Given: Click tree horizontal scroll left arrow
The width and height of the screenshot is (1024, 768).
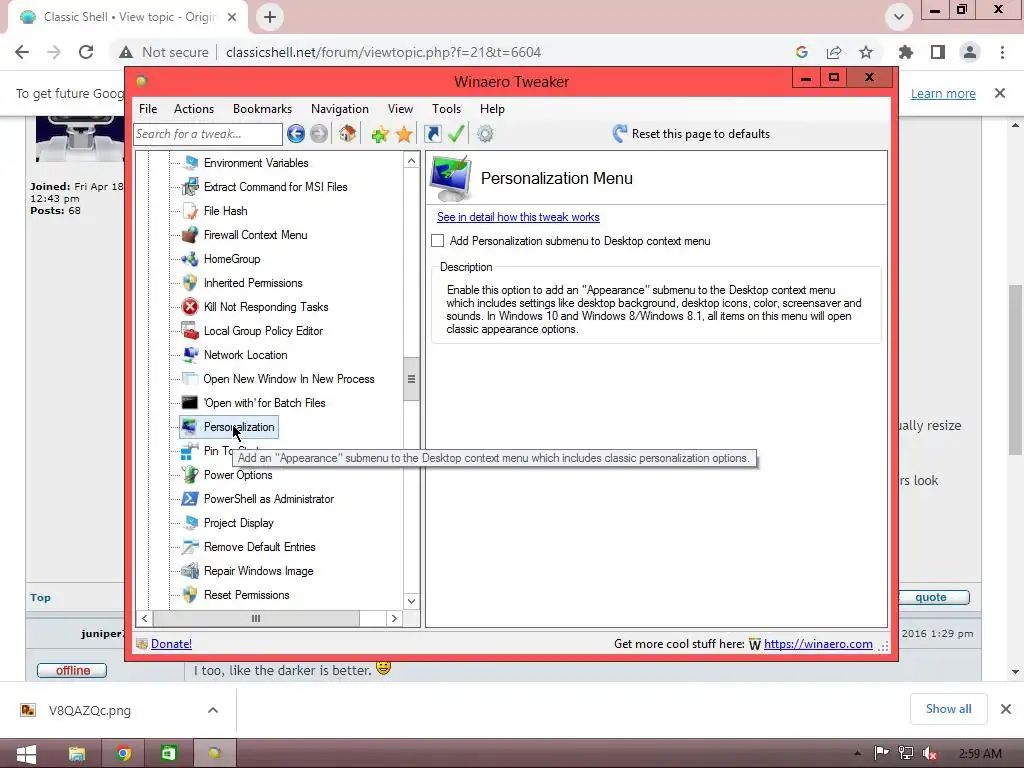Looking at the screenshot, I should tap(144, 618).
